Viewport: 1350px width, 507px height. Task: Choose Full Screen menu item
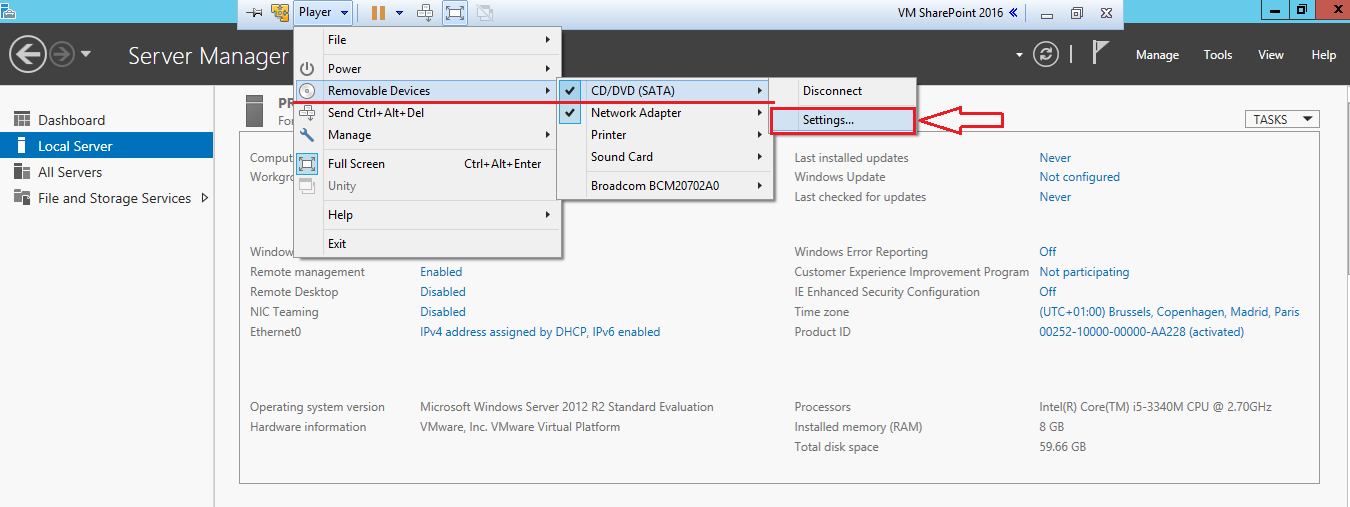pyautogui.click(x=427, y=164)
